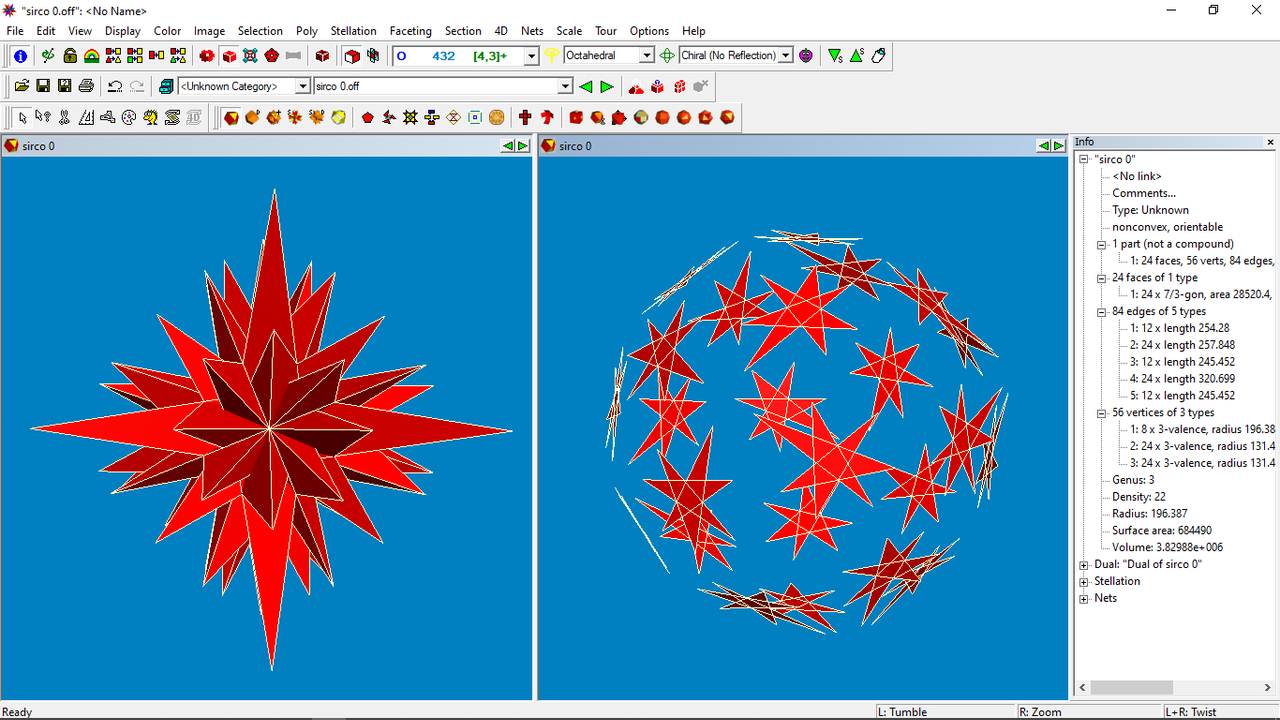Click the blue info icon in toolbar
The height and width of the screenshot is (720, 1280).
20,56
